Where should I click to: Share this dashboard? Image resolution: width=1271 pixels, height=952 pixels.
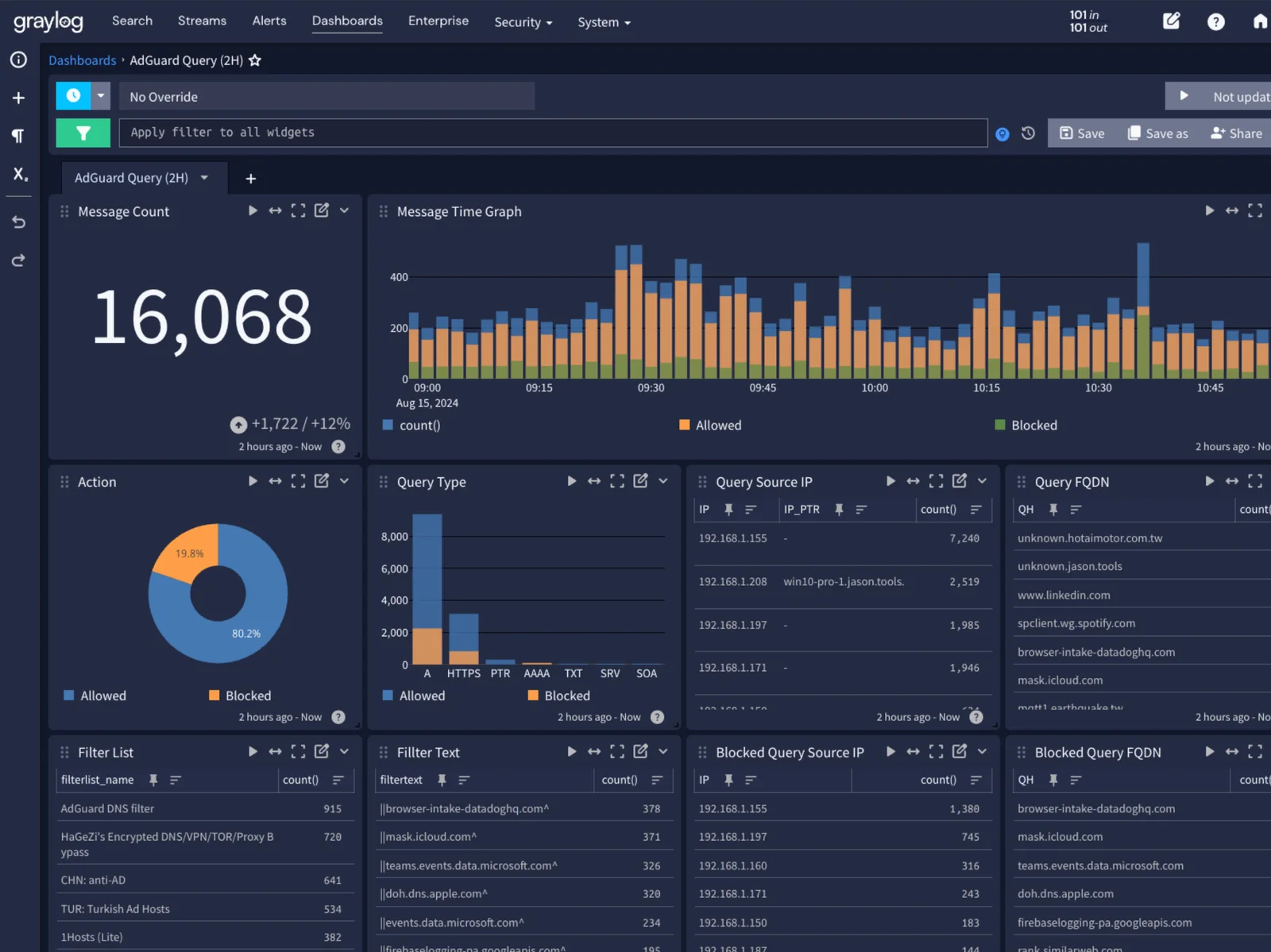(x=1237, y=133)
